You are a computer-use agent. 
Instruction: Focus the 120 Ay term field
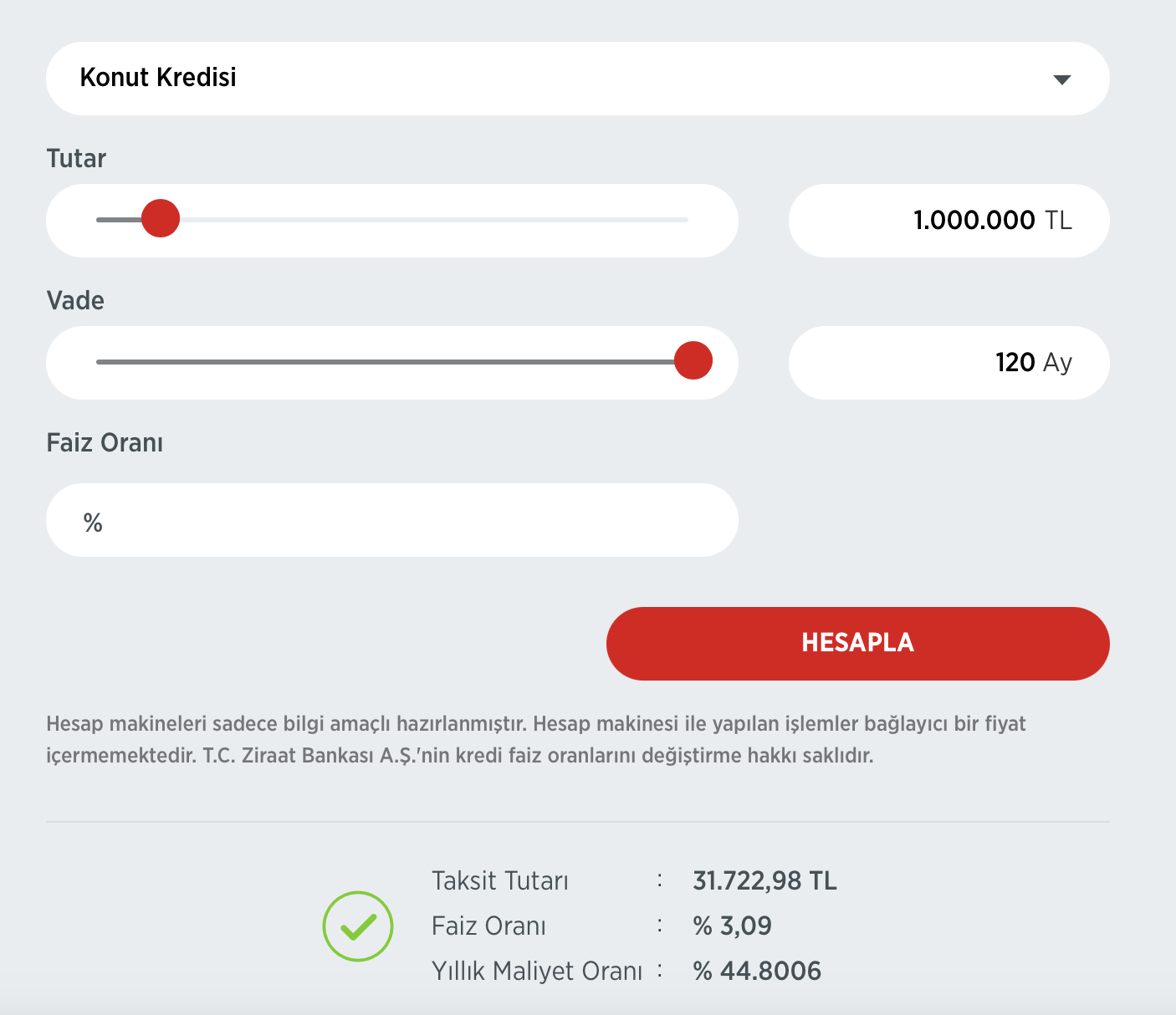(x=948, y=363)
